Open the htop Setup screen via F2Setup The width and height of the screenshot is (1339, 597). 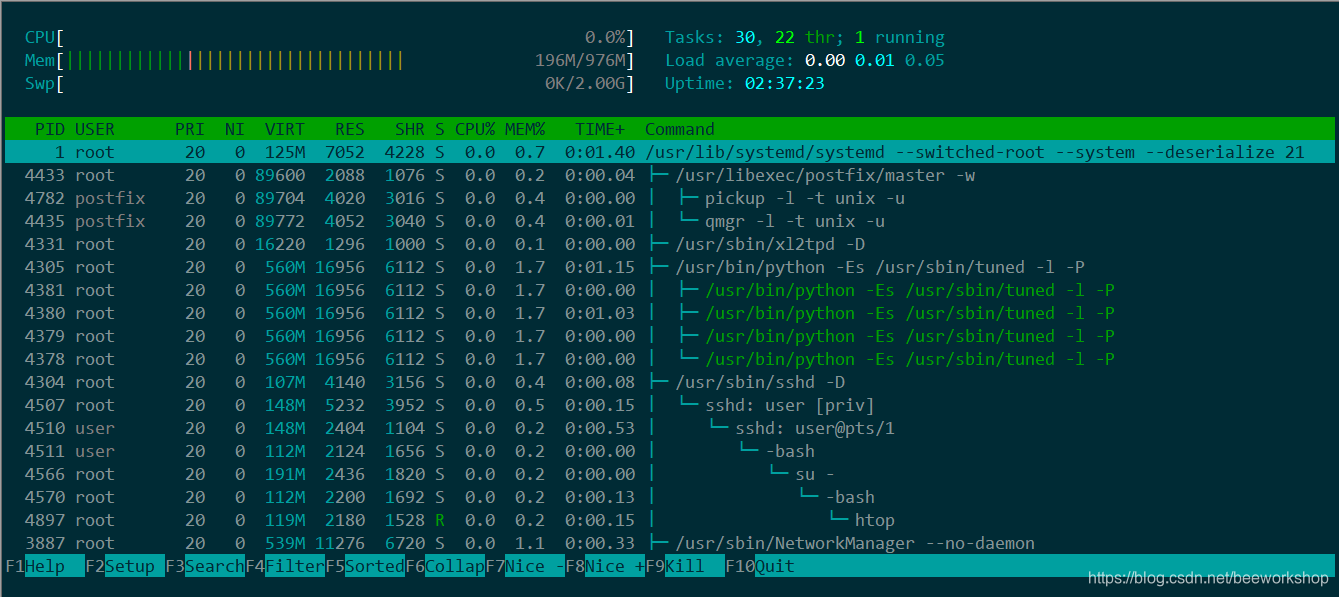click(127, 566)
